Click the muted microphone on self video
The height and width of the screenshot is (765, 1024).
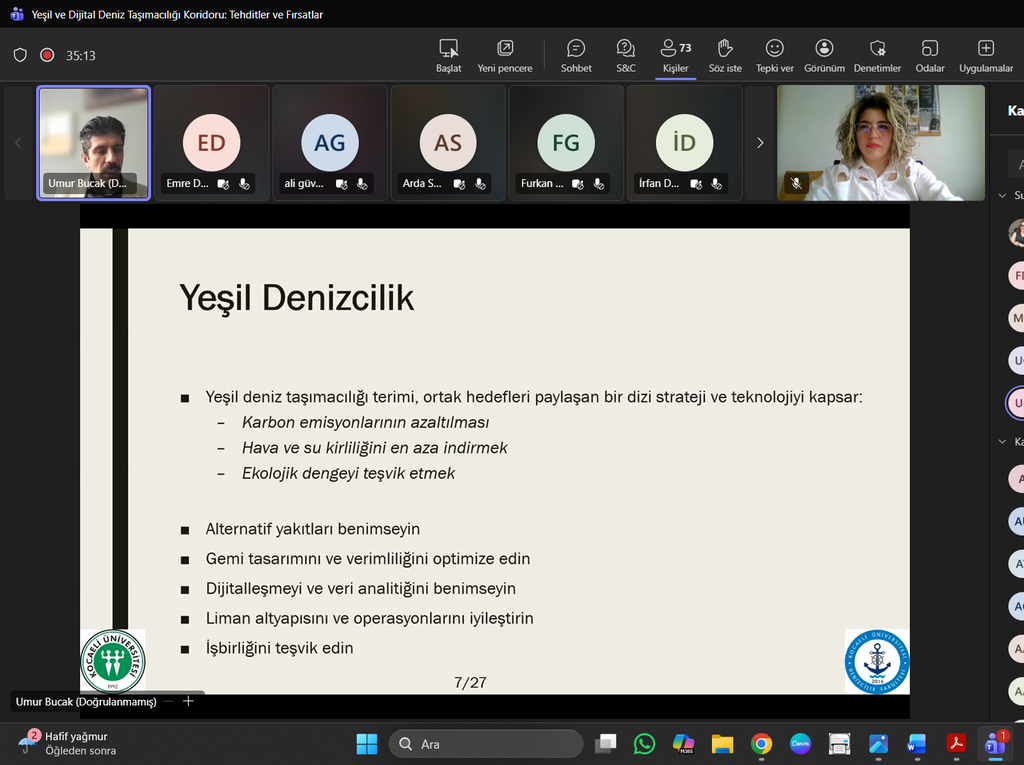(797, 183)
